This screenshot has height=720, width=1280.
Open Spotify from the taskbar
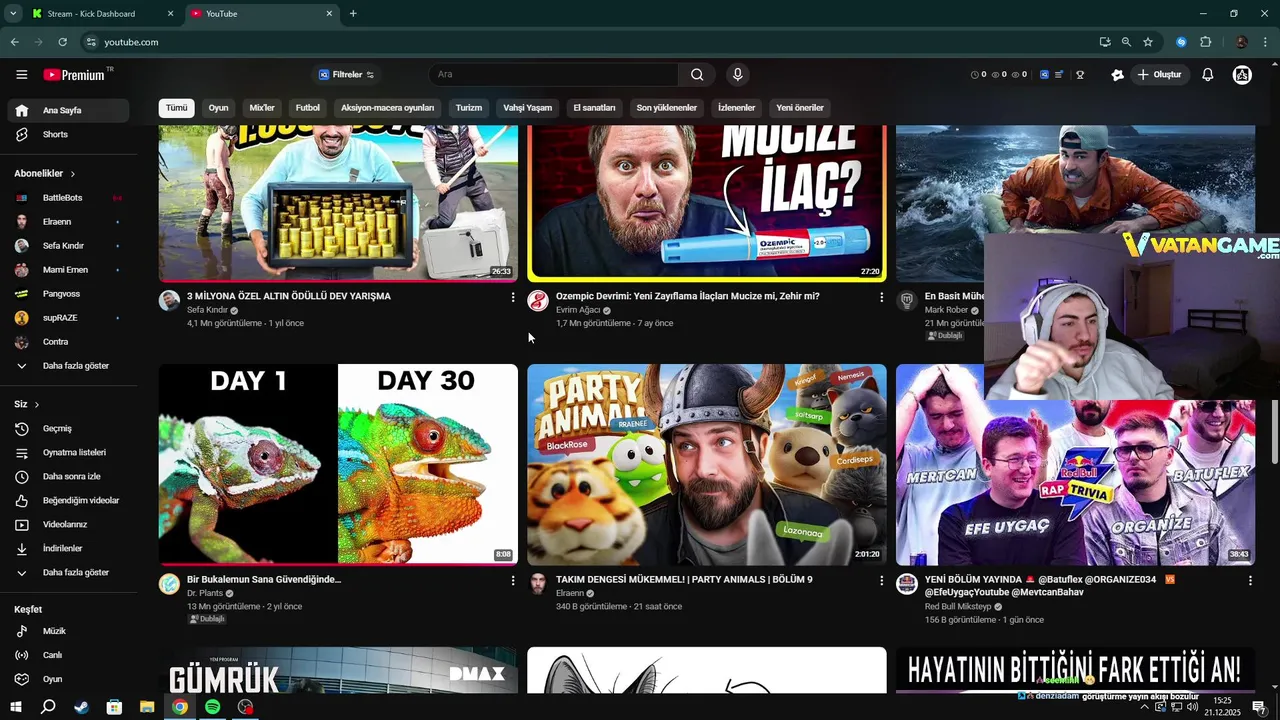[x=212, y=707]
